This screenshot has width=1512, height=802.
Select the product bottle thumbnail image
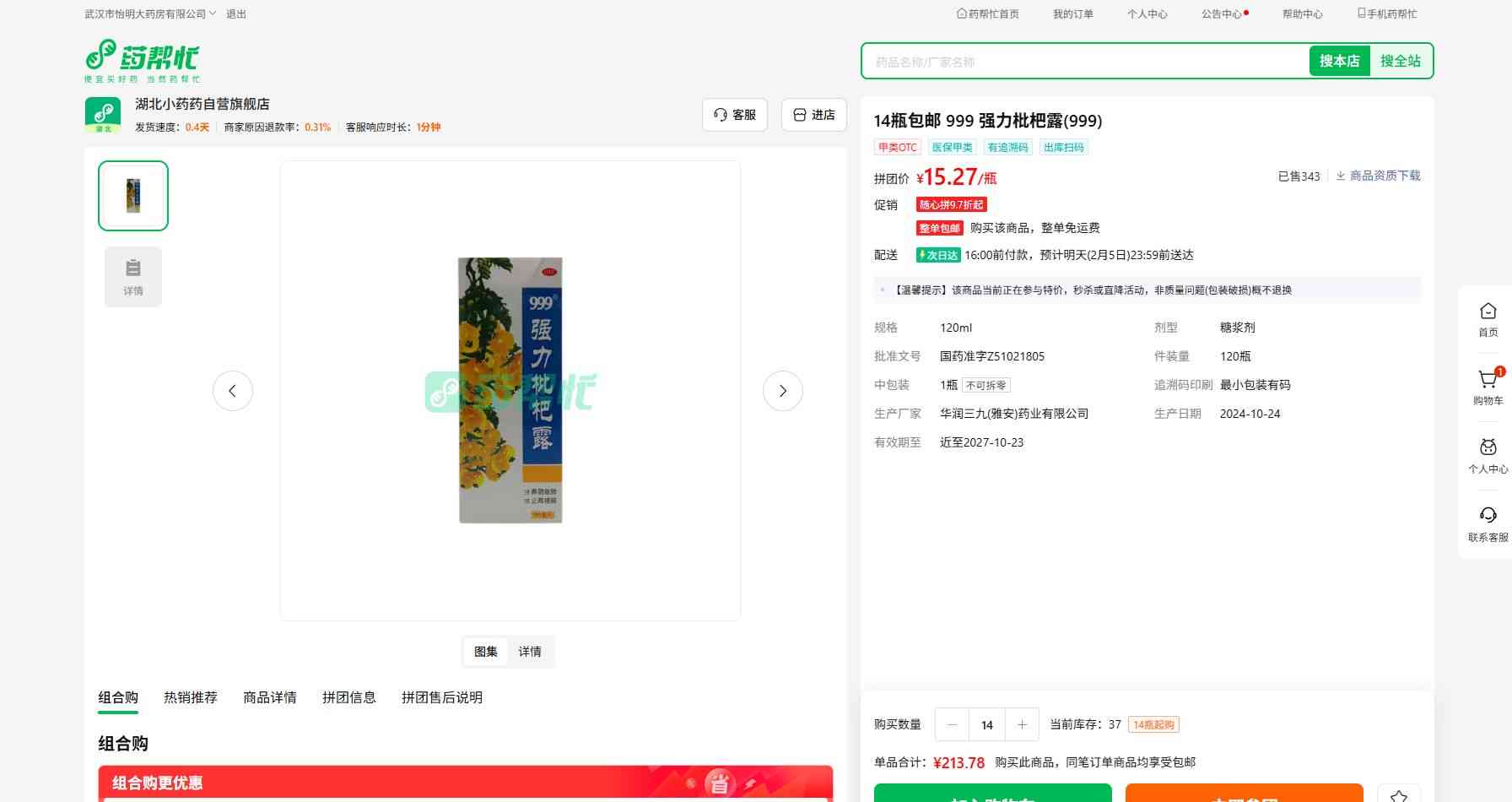133,196
